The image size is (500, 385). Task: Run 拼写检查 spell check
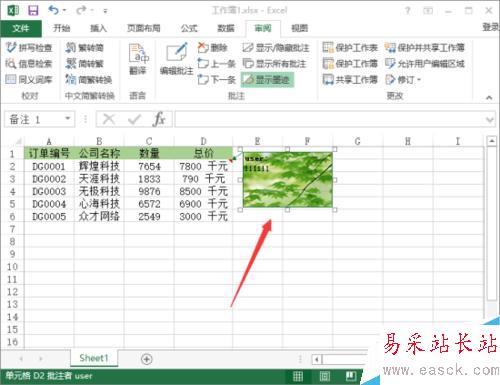click(x=29, y=48)
